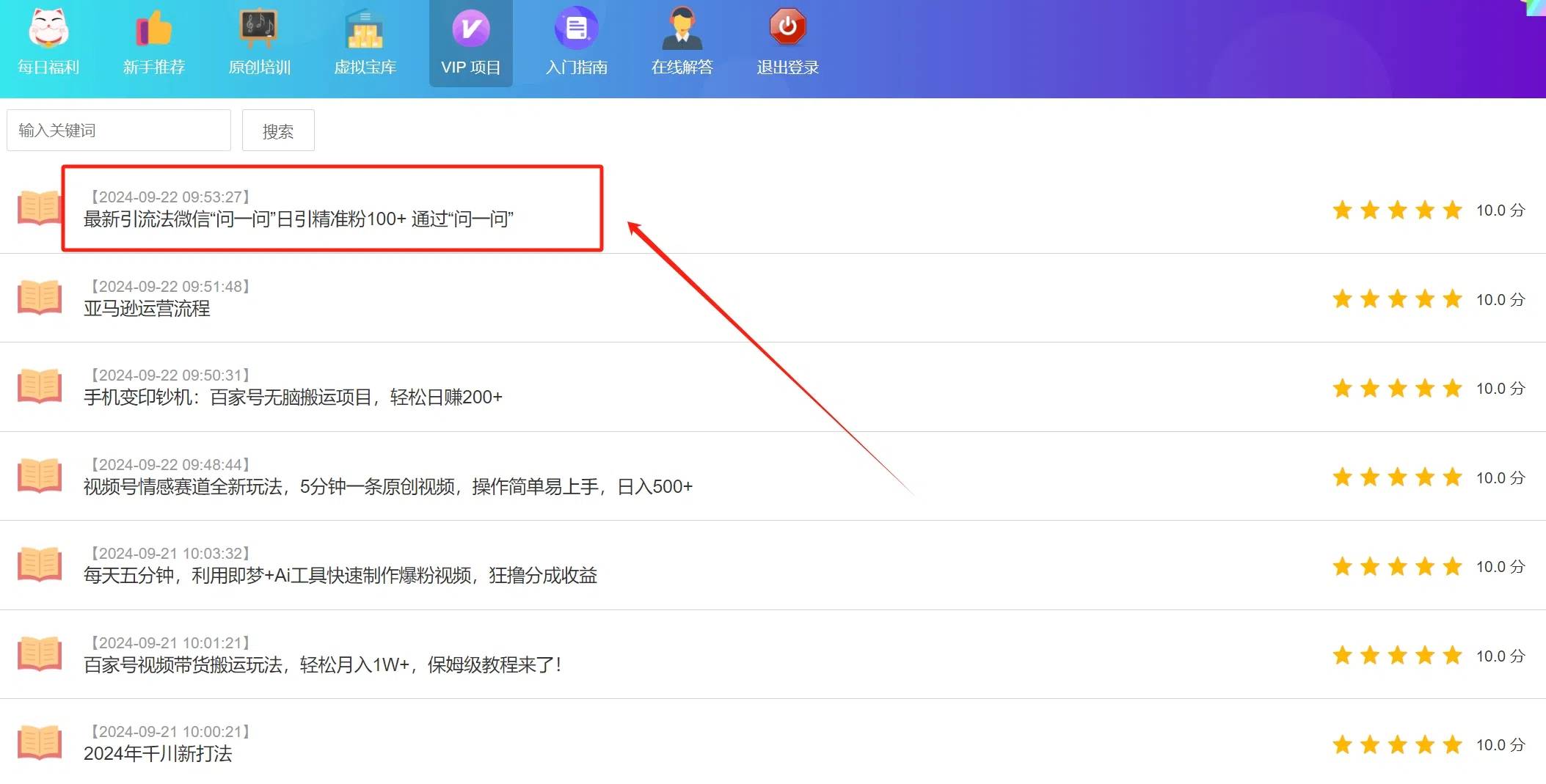Click timestamp 2024-09-21 10:01:21
Image resolution: width=1546 pixels, height=784 pixels.
[170, 643]
